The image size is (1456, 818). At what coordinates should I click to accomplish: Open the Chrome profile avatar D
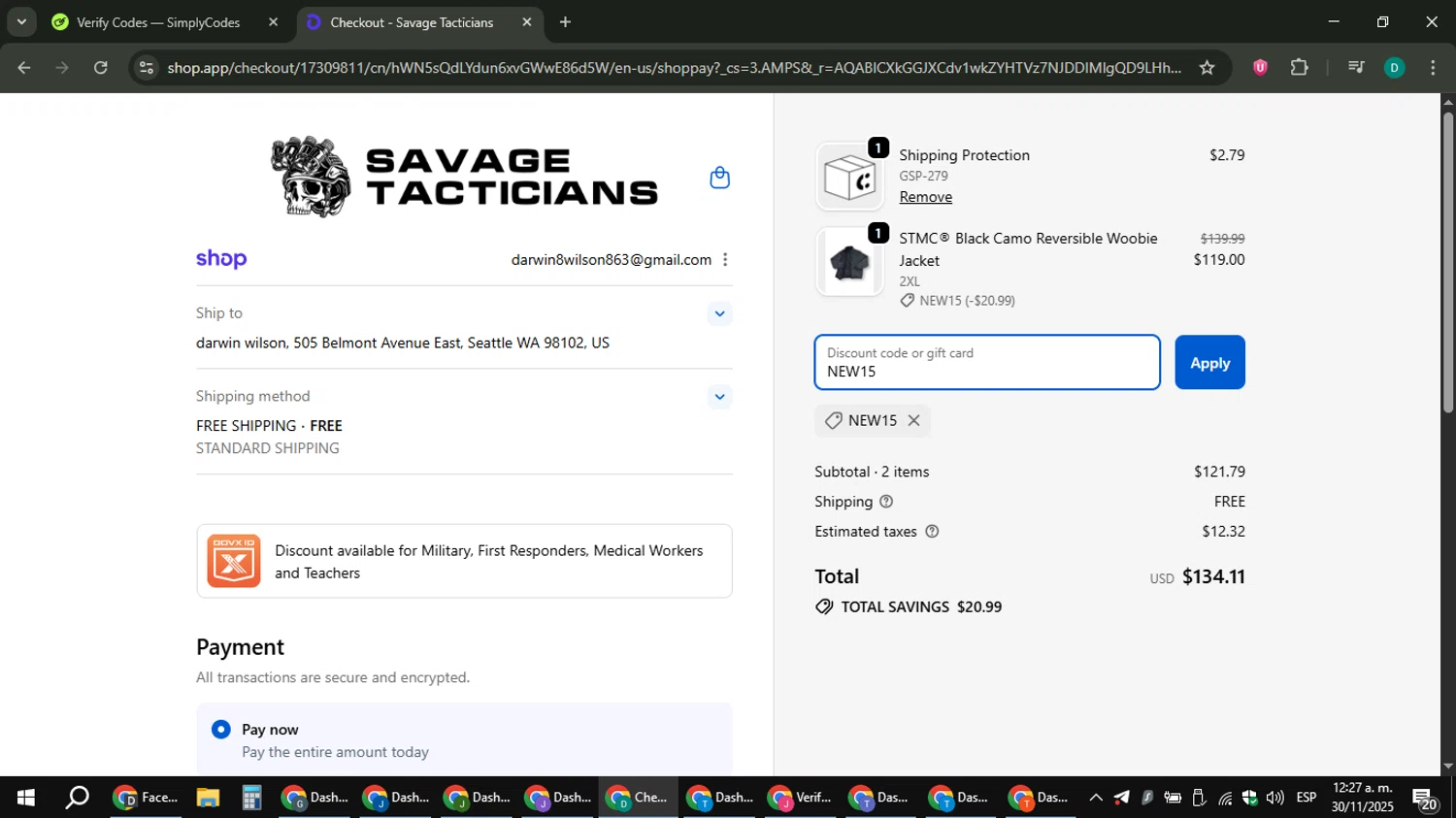point(1394,68)
